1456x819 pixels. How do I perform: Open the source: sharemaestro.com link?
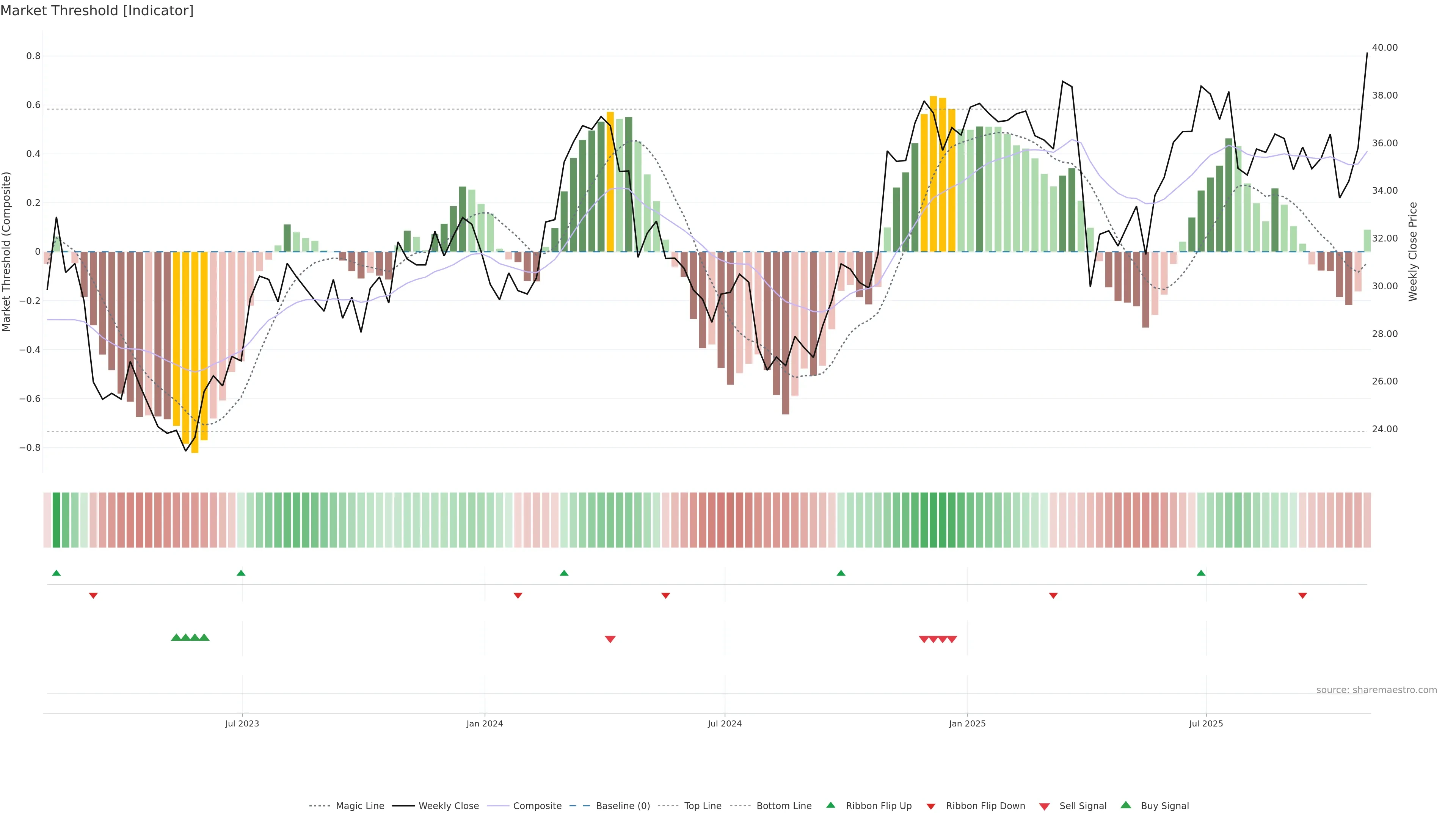tap(1376, 690)
